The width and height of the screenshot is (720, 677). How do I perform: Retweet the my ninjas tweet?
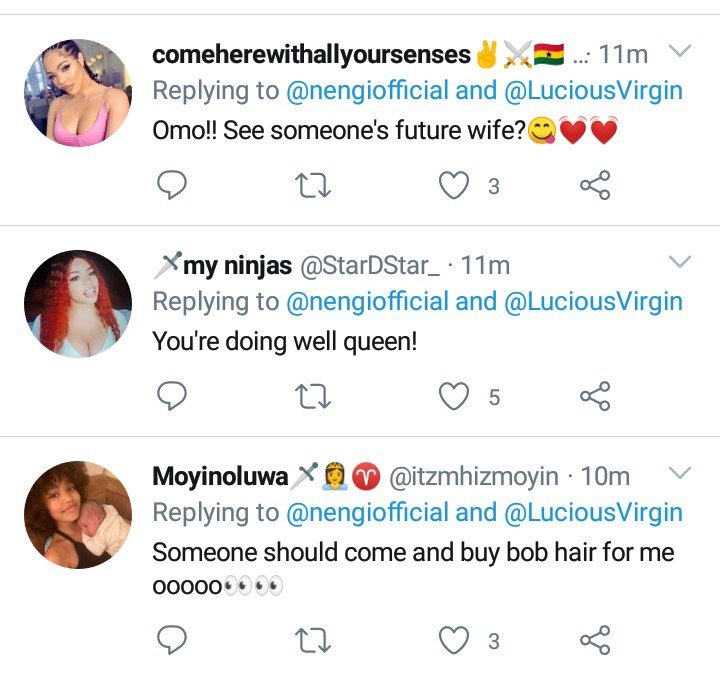coord(314,397)
